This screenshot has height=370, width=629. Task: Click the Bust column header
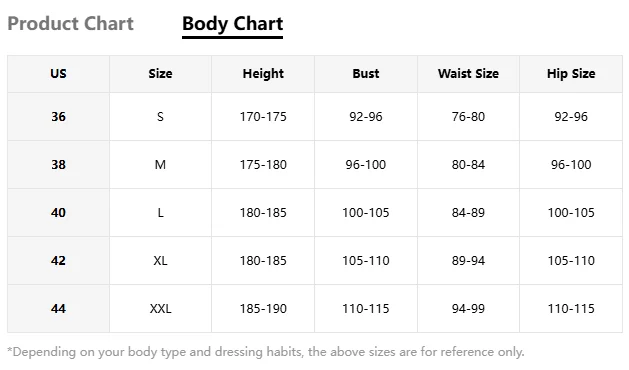click(x=366, y=74)
